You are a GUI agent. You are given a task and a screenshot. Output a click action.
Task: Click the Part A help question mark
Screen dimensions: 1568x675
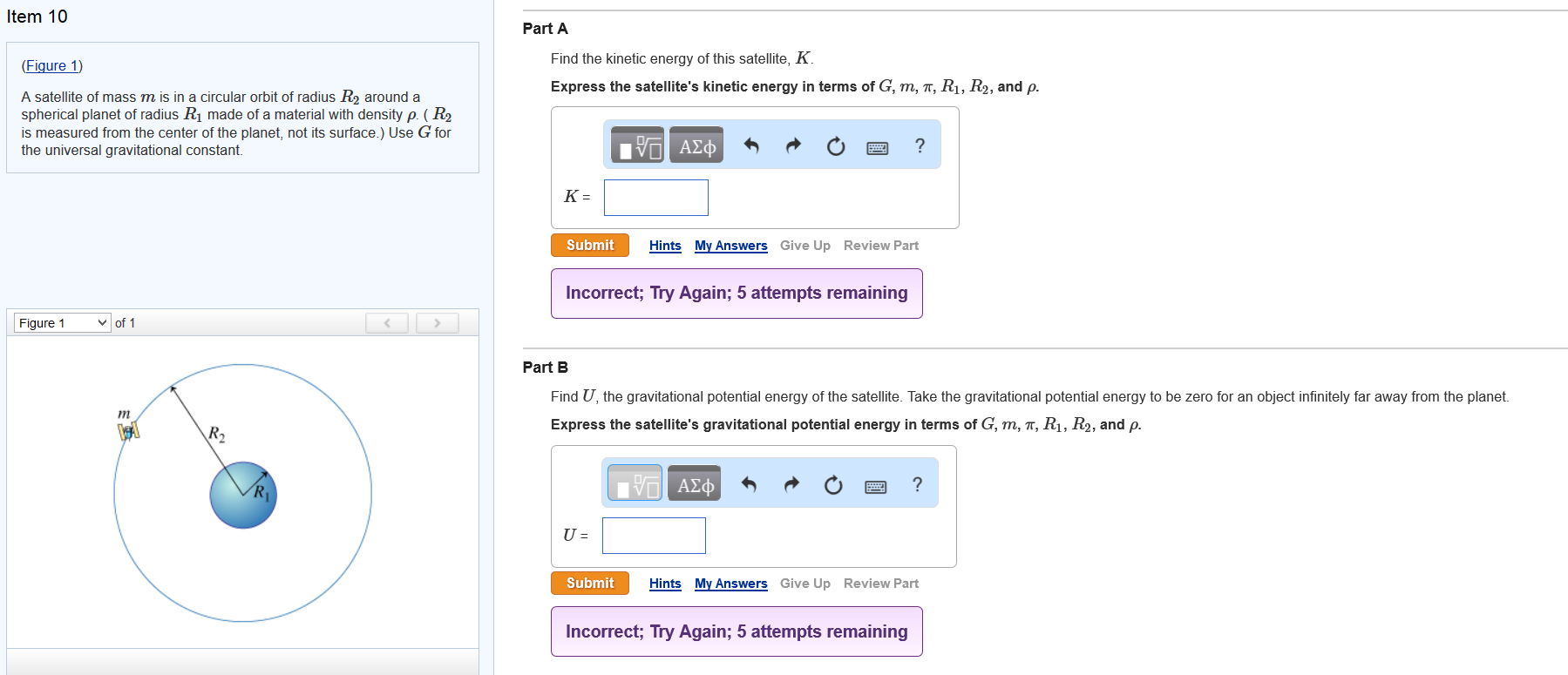tap(920, 146)
